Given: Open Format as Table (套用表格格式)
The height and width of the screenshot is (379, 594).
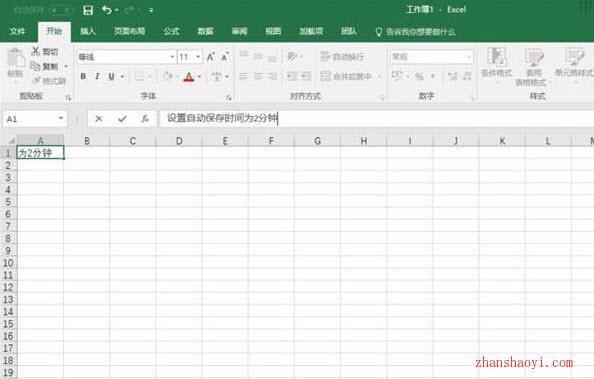Looking at the screenshot, I should click(533, 67).
